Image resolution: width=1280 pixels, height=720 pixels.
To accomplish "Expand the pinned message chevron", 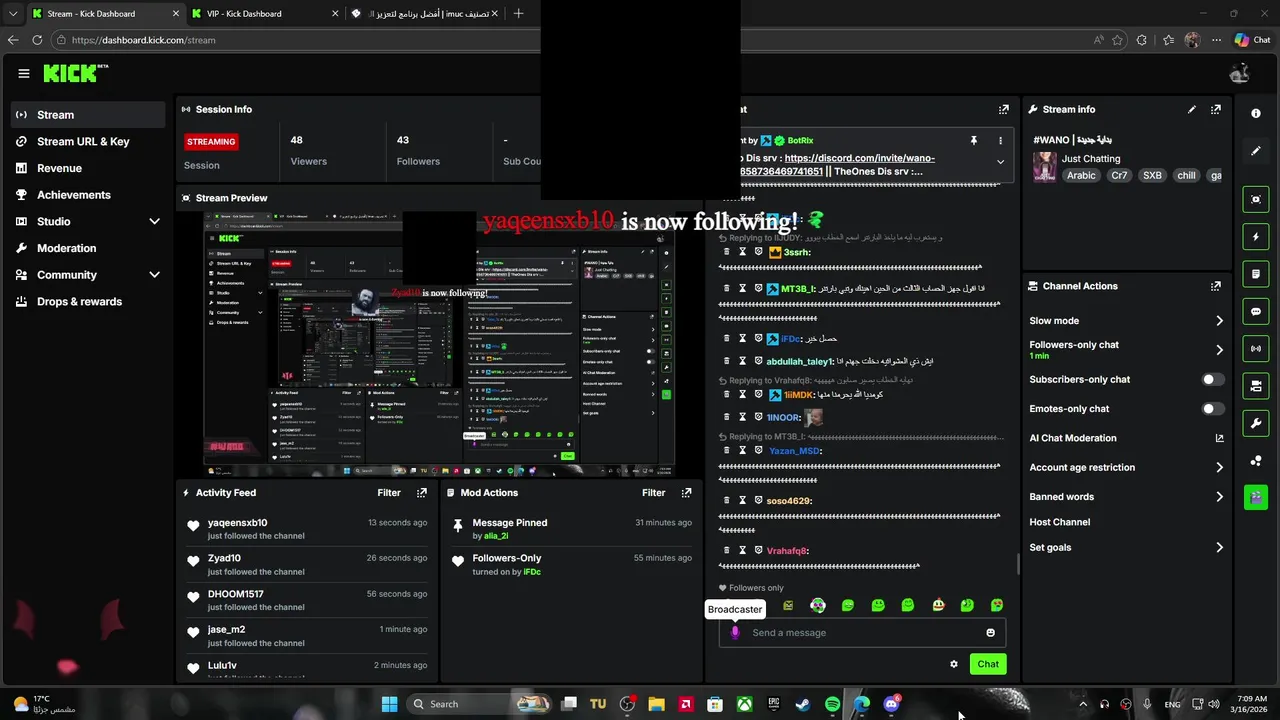I will click(x=1000, y=162).
